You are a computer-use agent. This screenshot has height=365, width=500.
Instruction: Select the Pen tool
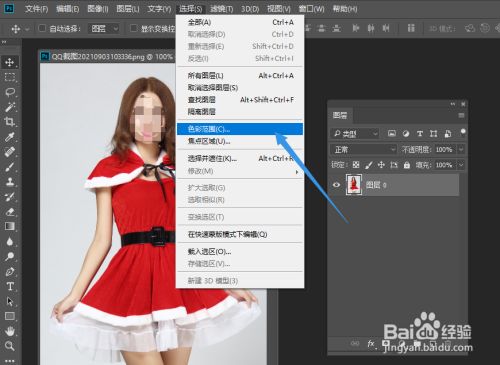(x=10, y=271)
